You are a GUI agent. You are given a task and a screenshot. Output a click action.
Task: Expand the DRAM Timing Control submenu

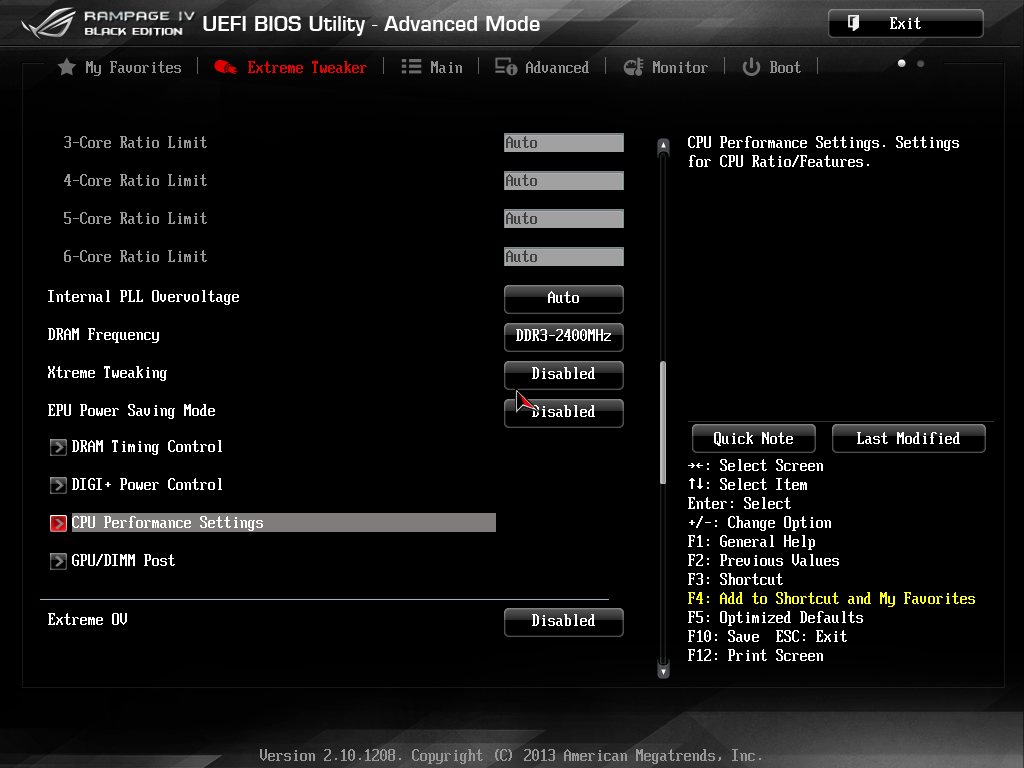point(147,447)
